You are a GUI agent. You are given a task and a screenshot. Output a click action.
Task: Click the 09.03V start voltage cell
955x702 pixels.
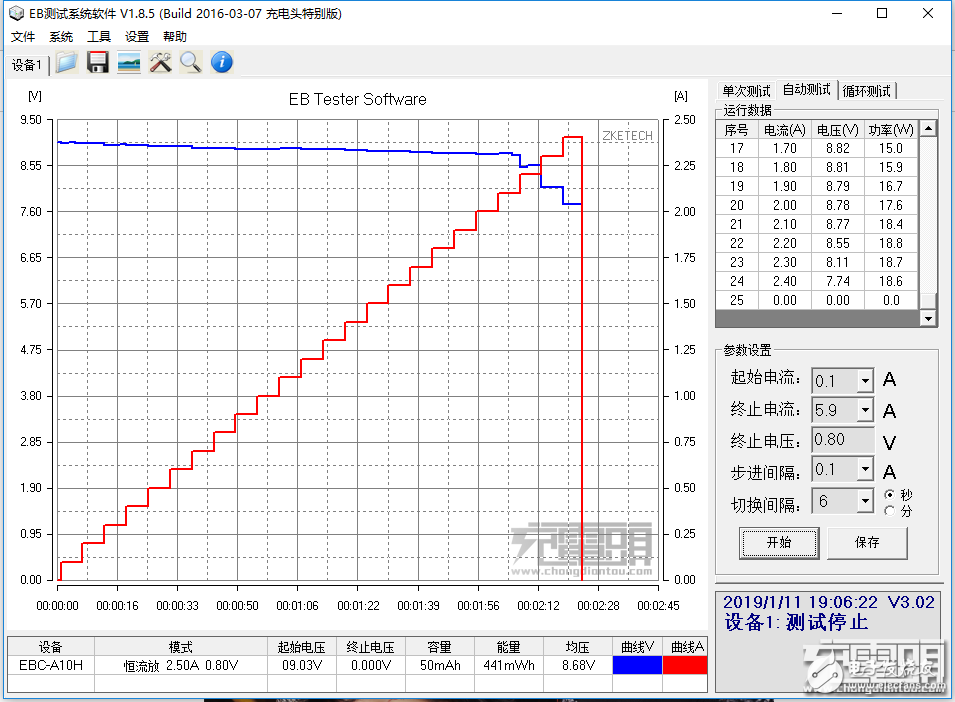pos(302,665)
